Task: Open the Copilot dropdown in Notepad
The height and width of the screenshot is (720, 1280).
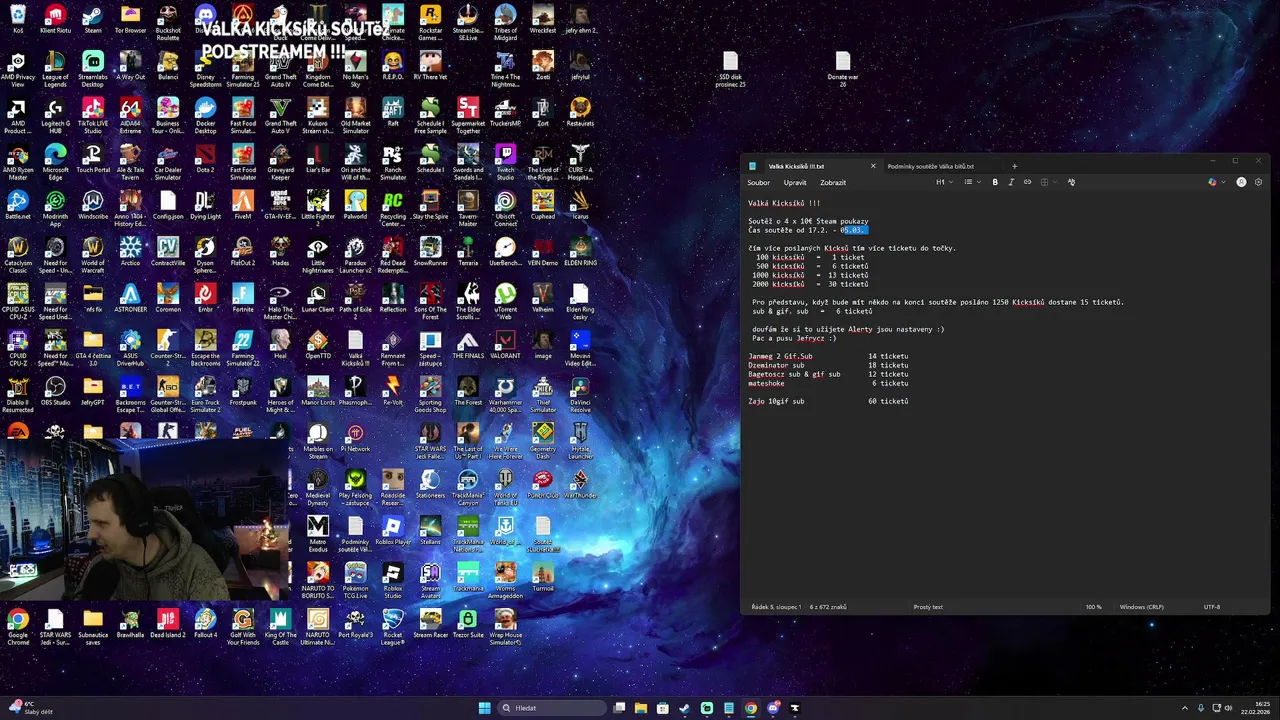Action: coord(1215,182)
